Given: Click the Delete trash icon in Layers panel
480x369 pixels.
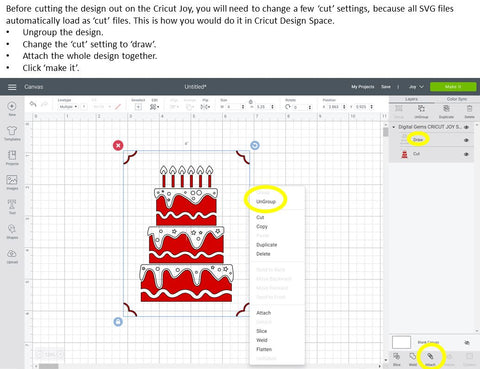Looking at the screenshot, I should [x=469, y=108].
